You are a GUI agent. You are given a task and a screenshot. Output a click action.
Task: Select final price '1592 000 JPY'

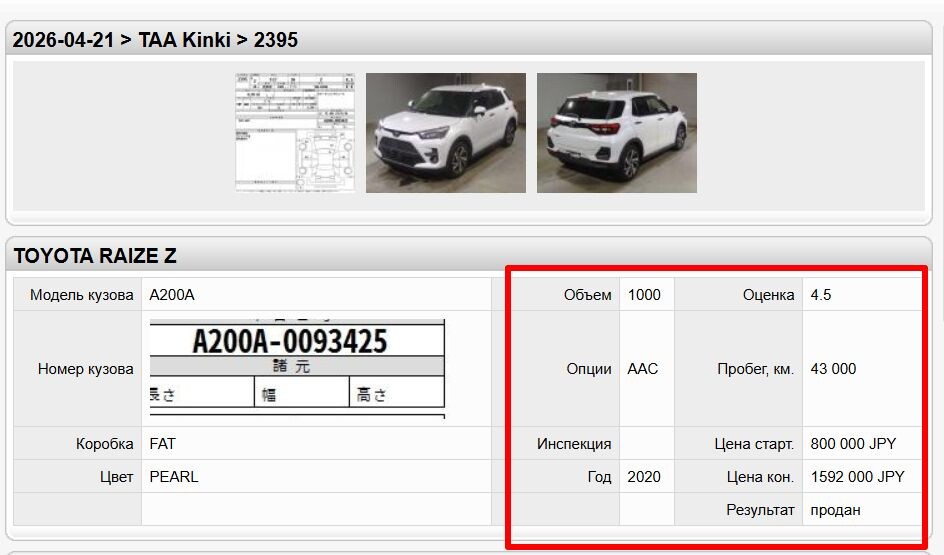coord(857,477)
